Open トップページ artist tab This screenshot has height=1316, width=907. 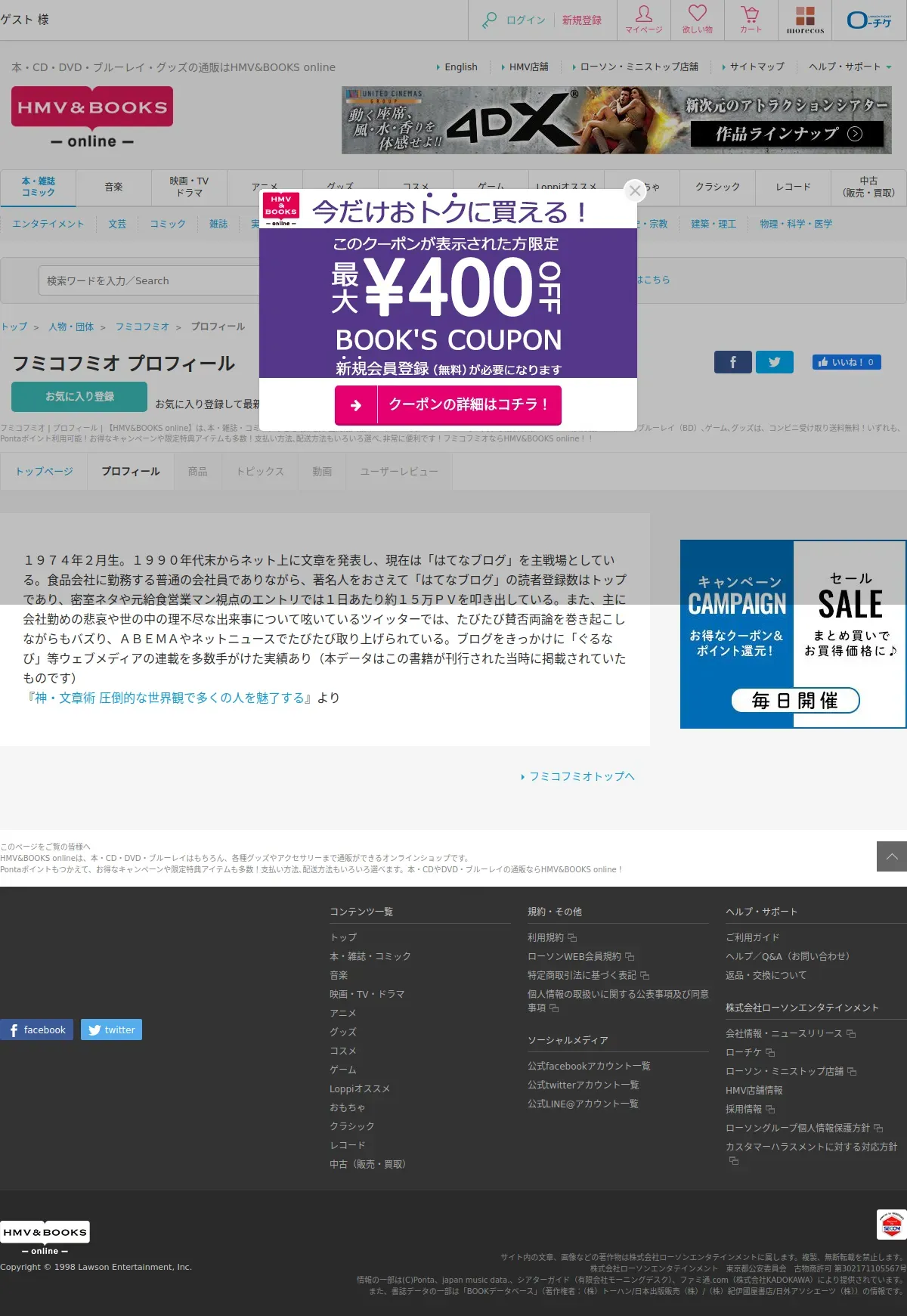(45, 471)
